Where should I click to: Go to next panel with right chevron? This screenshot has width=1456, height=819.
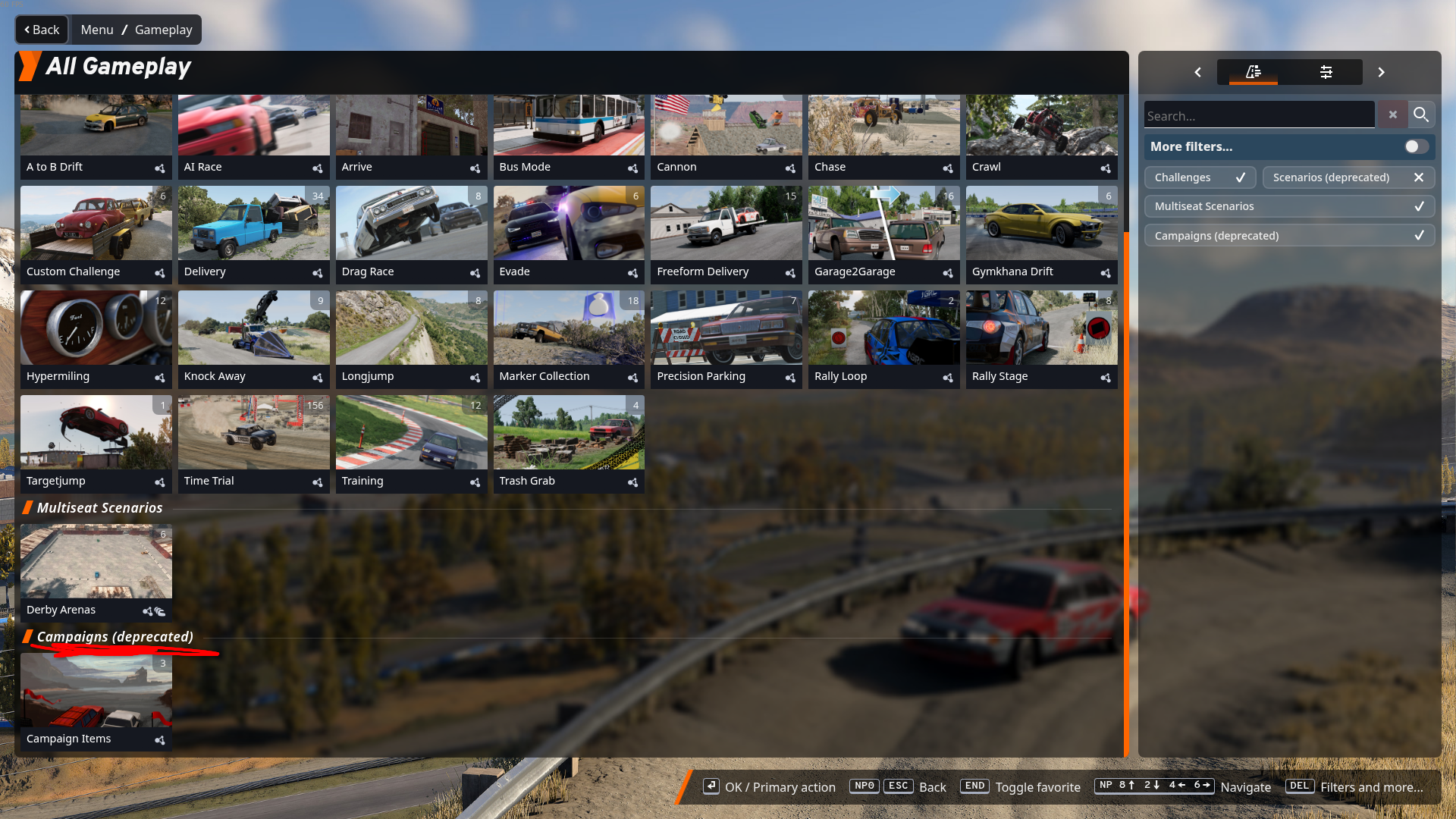(1381, 72)
